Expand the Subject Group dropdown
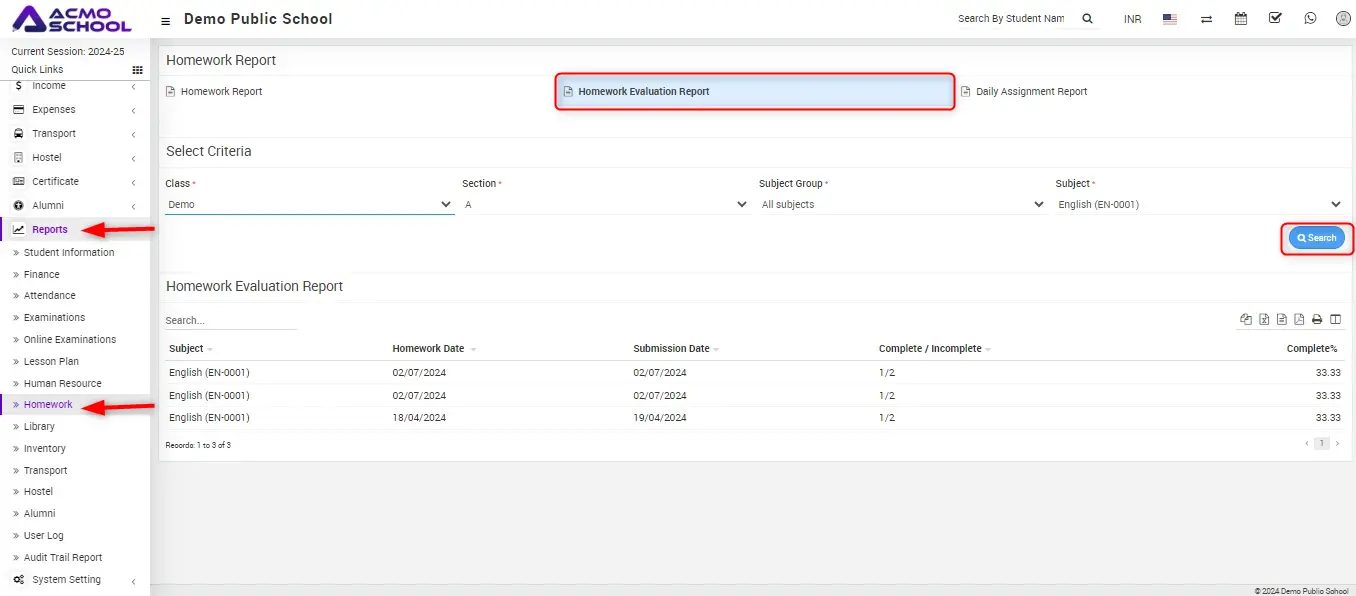 point(902,204)
